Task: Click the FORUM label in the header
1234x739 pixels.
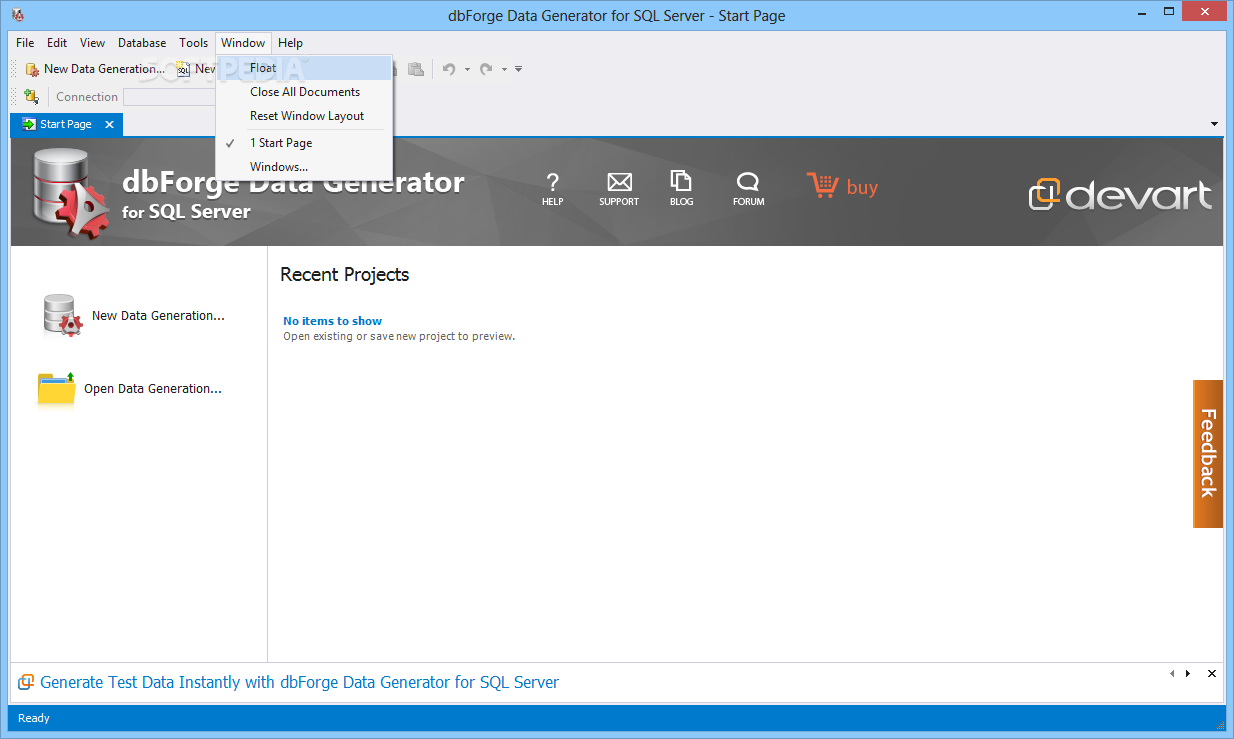Action: tap(748, 202)
